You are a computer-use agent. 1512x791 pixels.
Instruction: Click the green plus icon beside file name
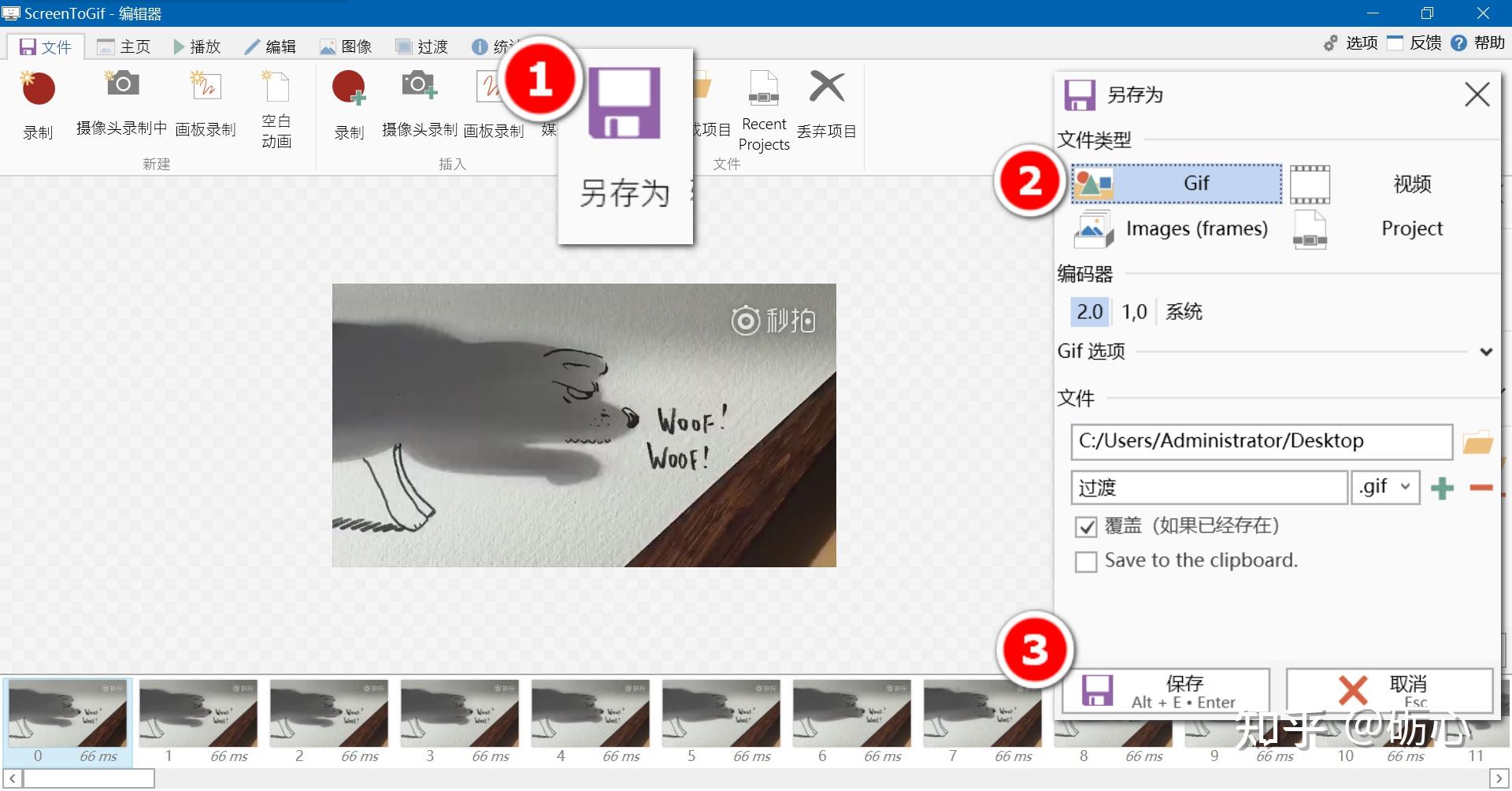[1443, 488]
